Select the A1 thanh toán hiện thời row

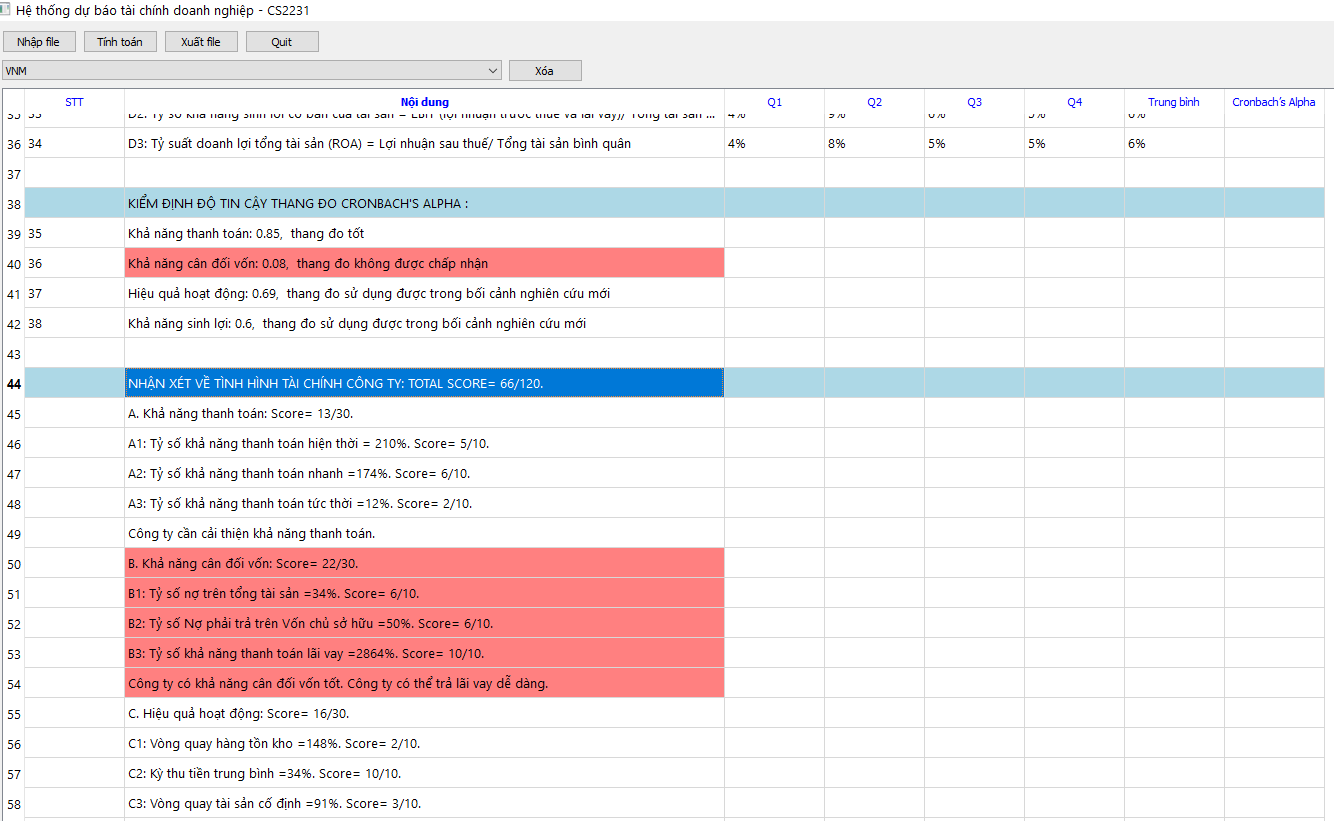pyautogui.click(x=425, y=443)
